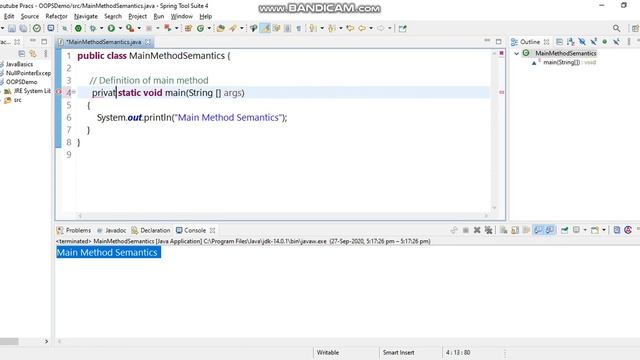Click Terminate square icon in Console toolbar
The height and width of the screenshot is (360, 640).
465,230
